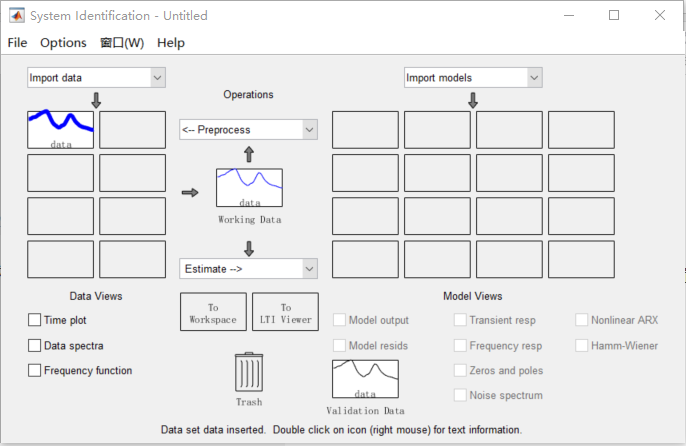Image resolution: width=686 pixels, height=446 pixels.
Task: Open the Import data dropdown
Action: click(96, 77)
